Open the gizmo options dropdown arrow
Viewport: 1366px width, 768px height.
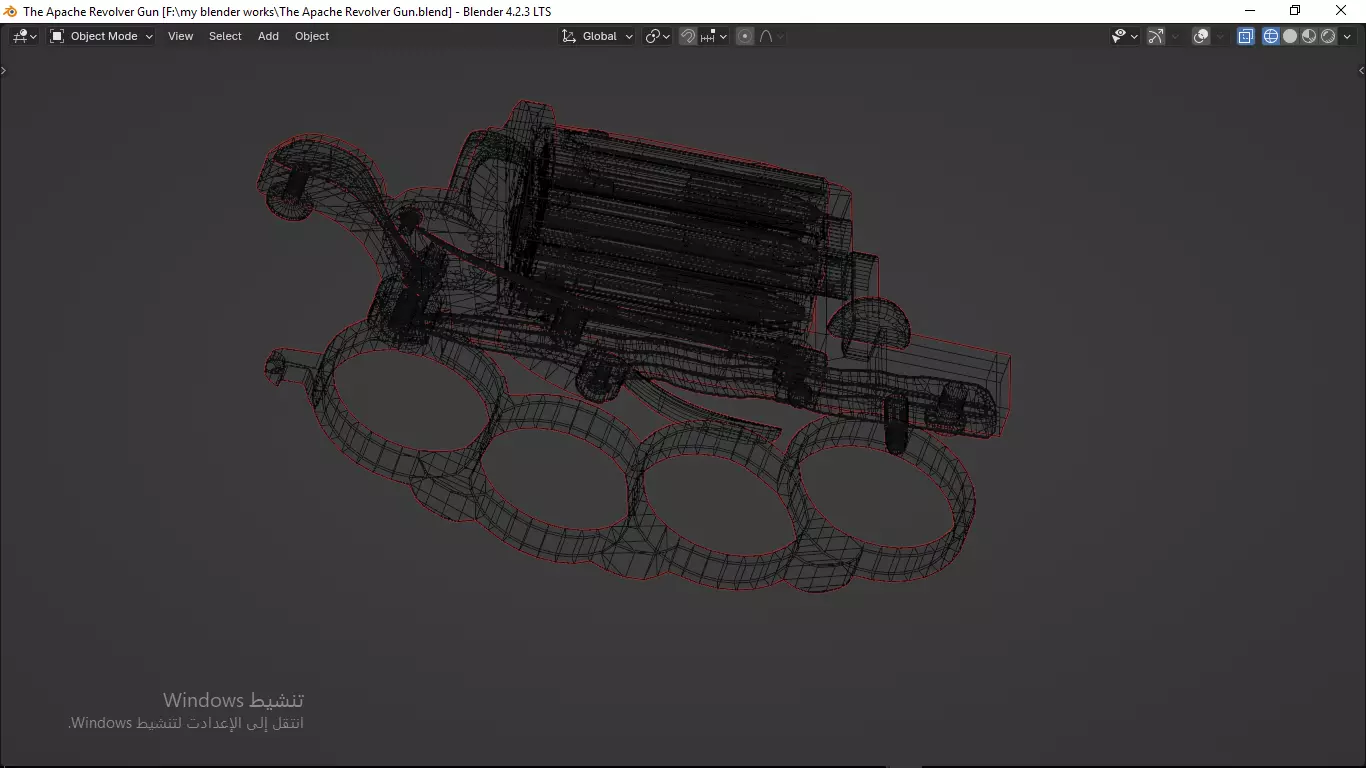[1175, 36]
